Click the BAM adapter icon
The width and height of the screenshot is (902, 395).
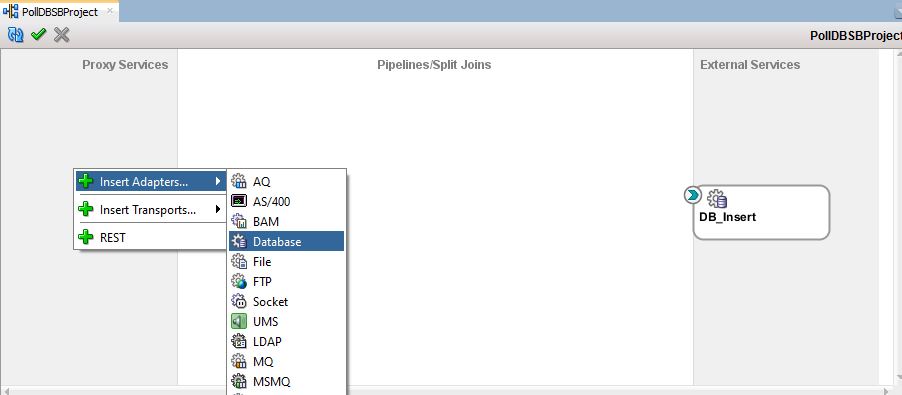(239, 221)
